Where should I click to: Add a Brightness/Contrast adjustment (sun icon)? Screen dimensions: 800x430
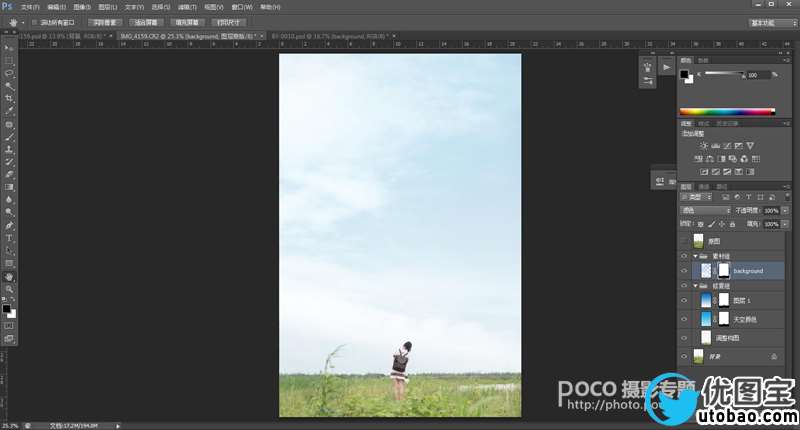[x=704, y=146]
